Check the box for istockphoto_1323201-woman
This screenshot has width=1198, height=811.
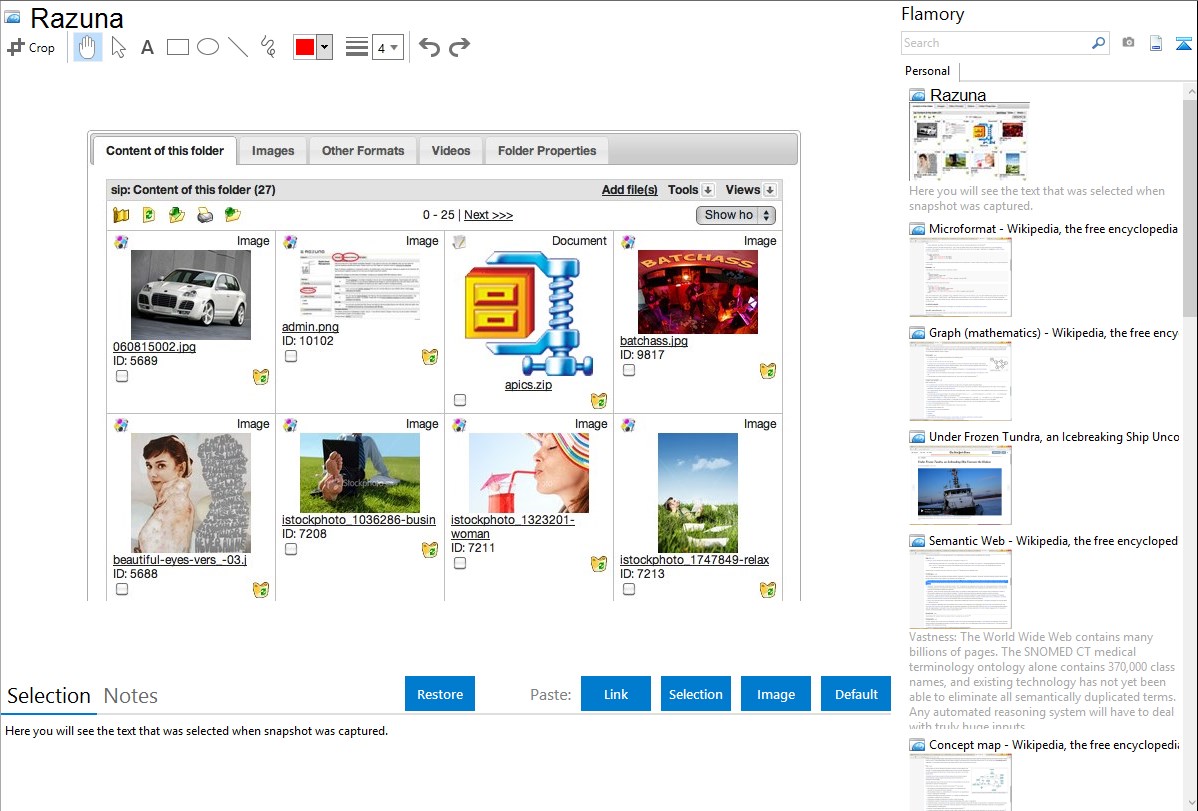pyautogui.click(x=459, y=563)
